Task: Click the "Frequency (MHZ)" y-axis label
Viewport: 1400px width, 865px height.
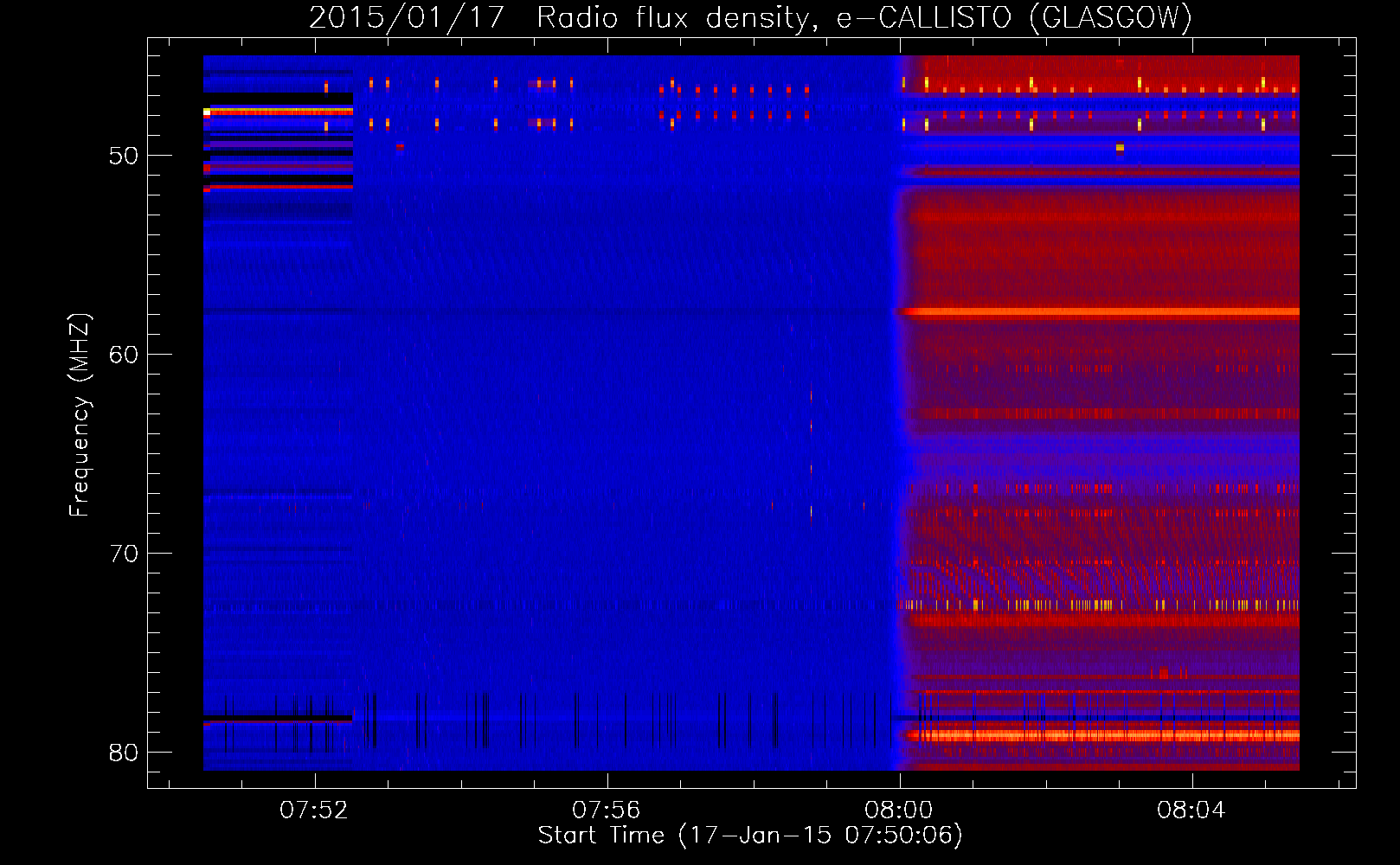Action: click(80, 415)
